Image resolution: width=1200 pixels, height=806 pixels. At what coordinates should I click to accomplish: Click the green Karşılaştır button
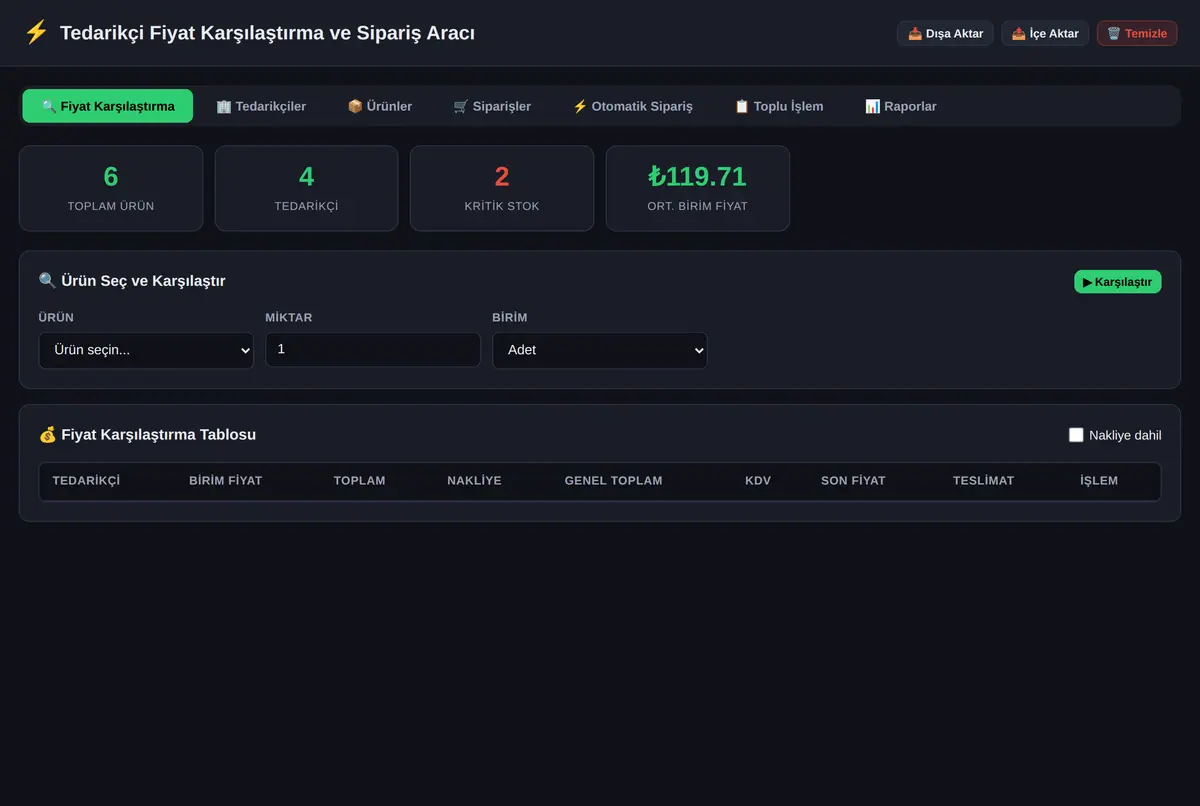pos(1118,282)
